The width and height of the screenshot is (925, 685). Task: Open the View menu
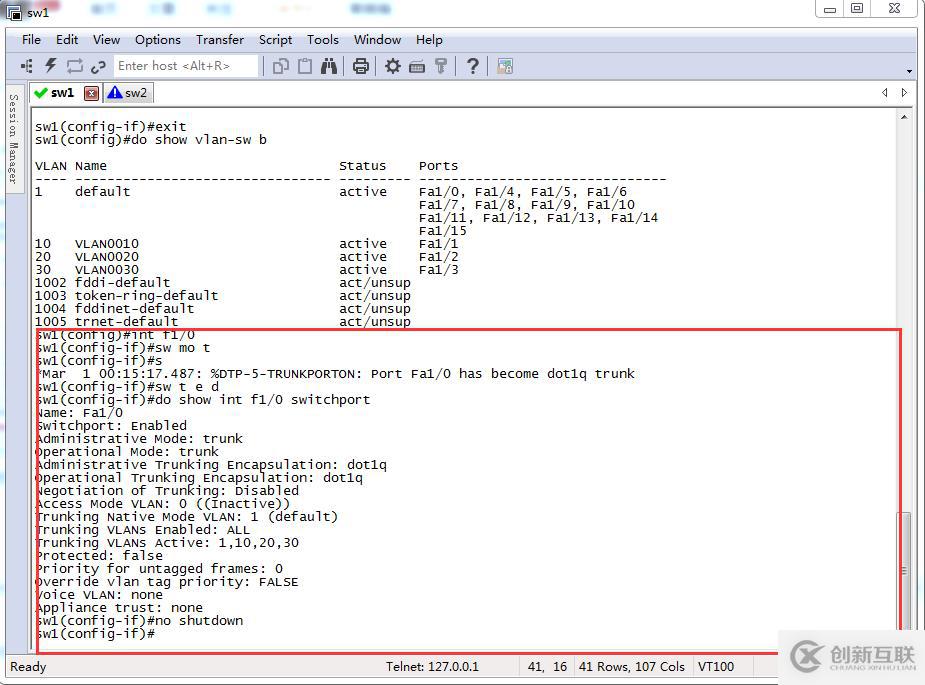click(x=106, y=40)
